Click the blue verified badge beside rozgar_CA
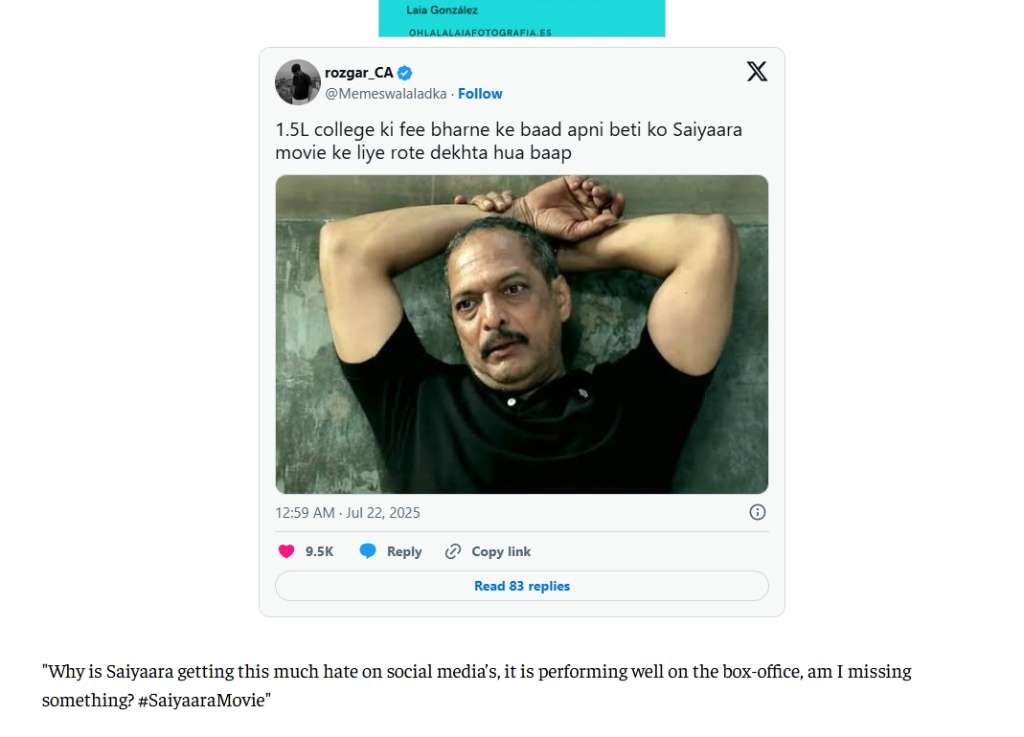 click(x=405, y=73)
